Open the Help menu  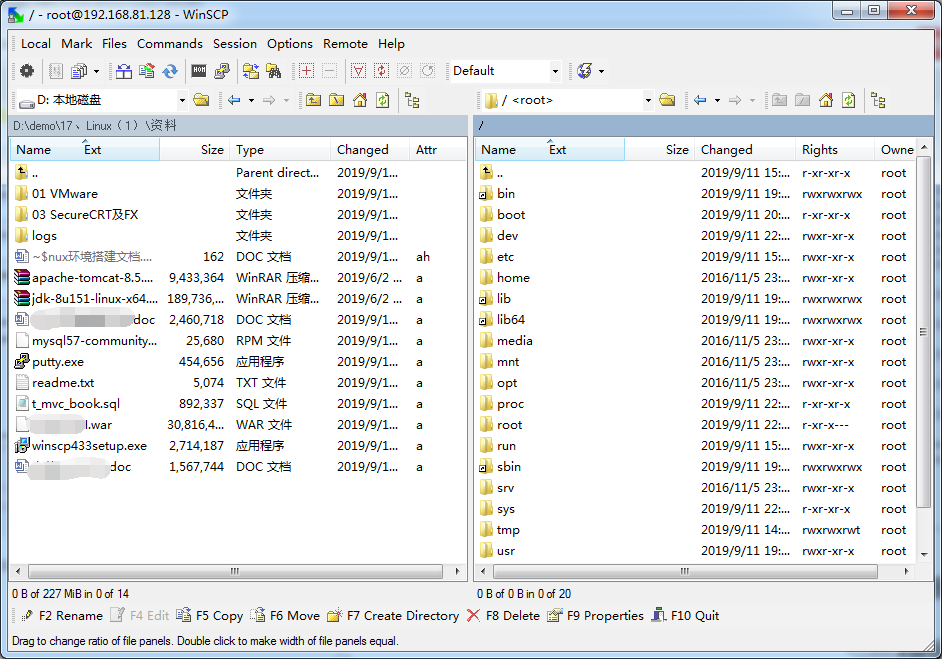391,44
